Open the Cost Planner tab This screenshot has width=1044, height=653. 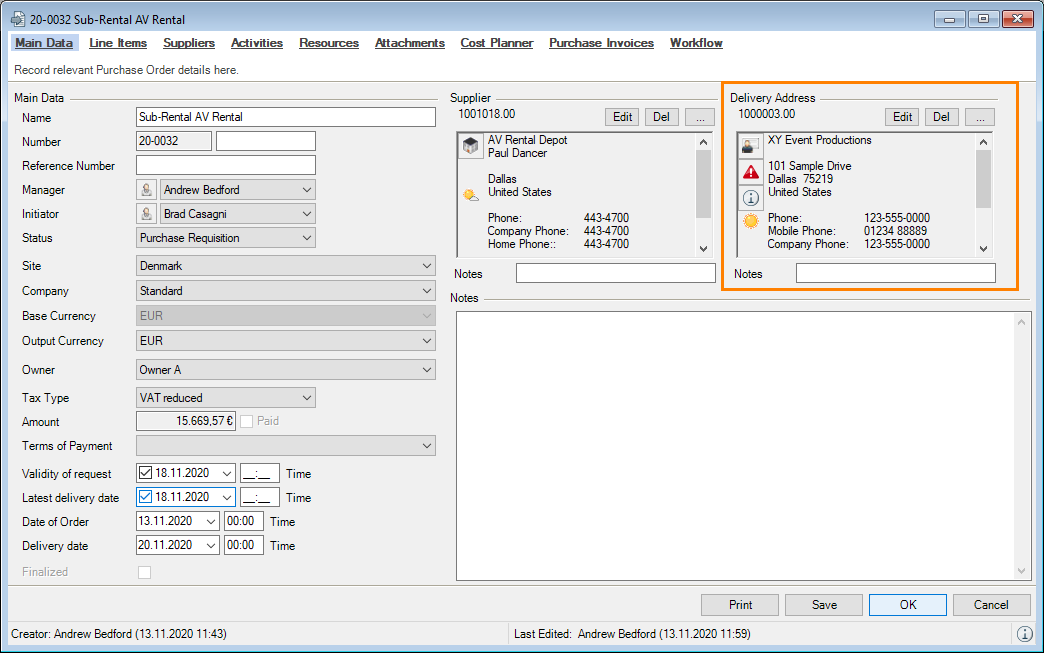pyautogui.click(x=496, y=43)
